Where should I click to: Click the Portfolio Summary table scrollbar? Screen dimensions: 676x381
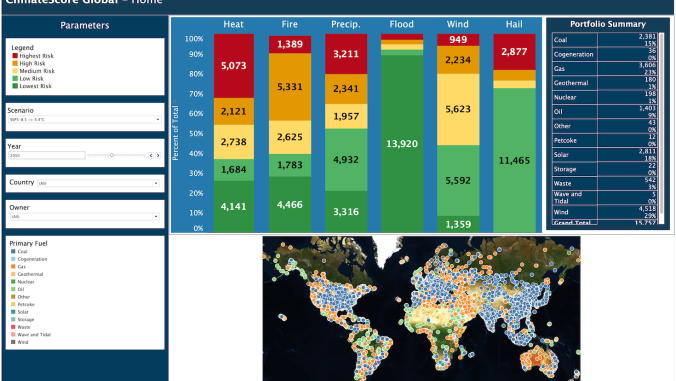(662, 124)
